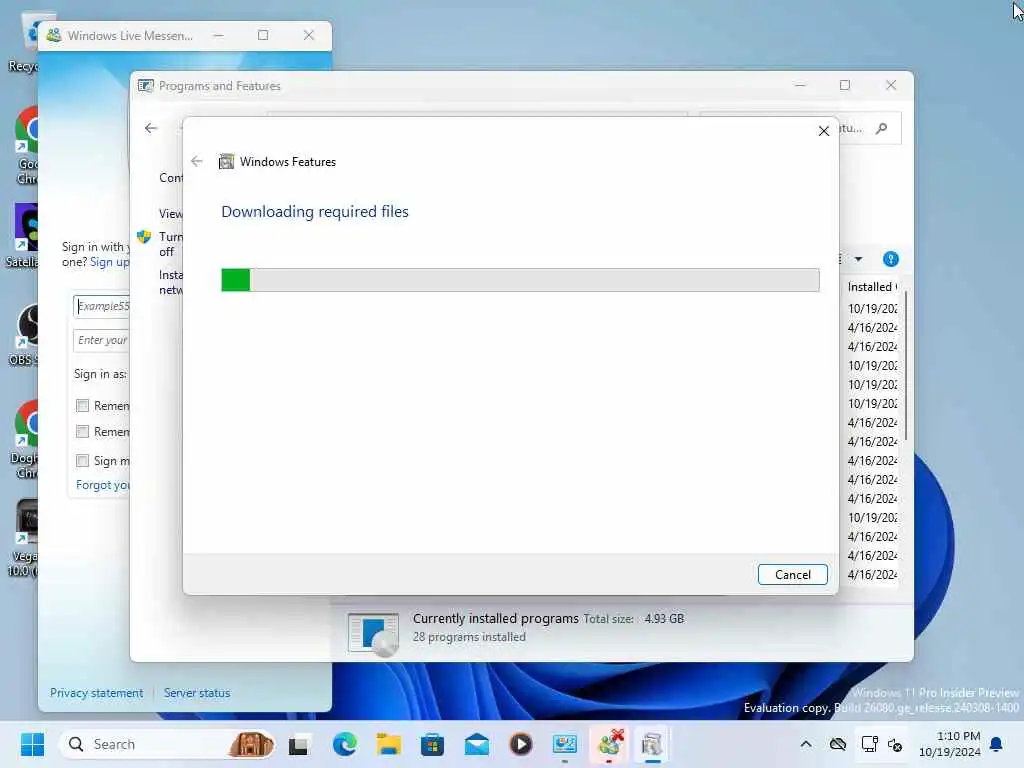Open the Sign up link in Messenger
The height and width of the screenshot is (768, 1024).
110,262
